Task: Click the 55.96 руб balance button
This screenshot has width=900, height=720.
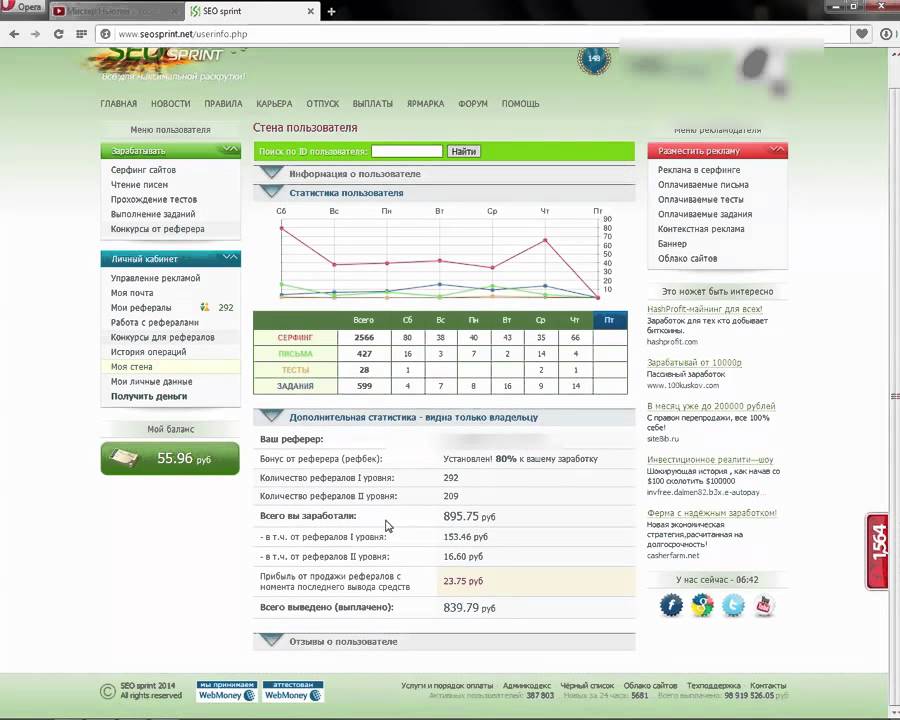Action: [x=170, y=458]
